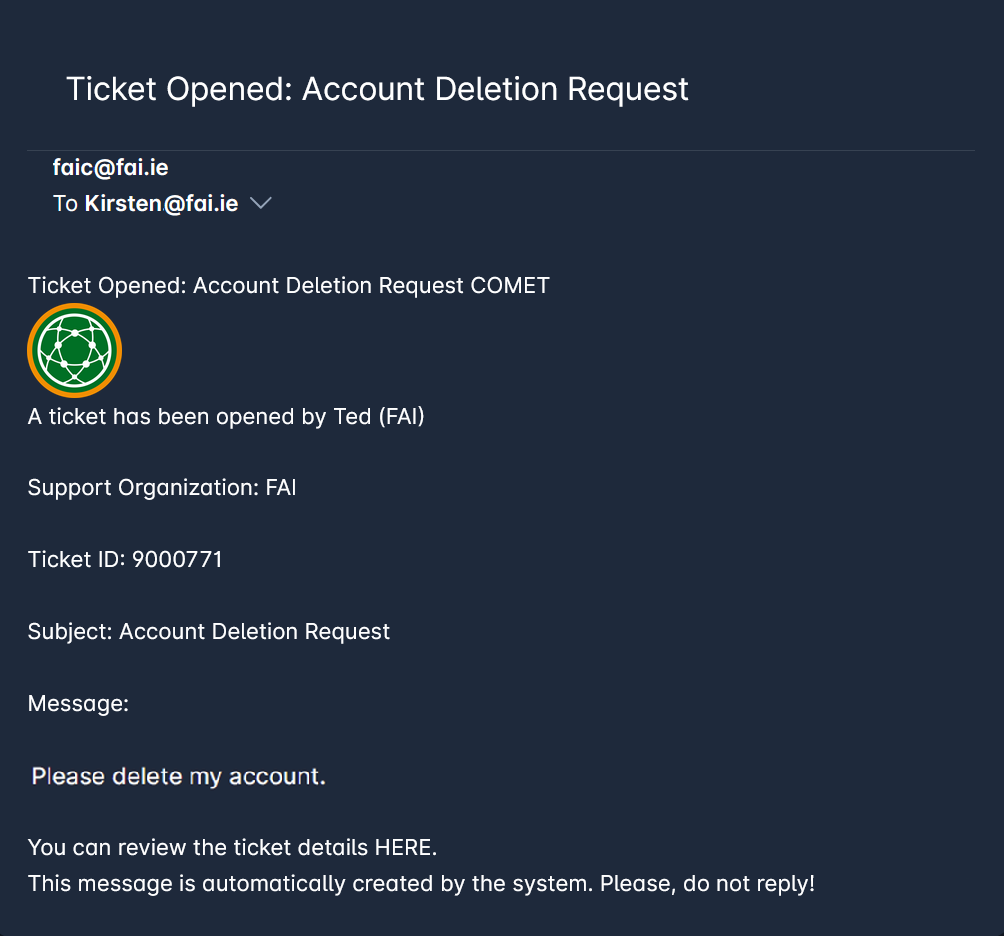Click the "Ticket ID:" label
This screenshot has height=936, width=1004.
point(73,560)
